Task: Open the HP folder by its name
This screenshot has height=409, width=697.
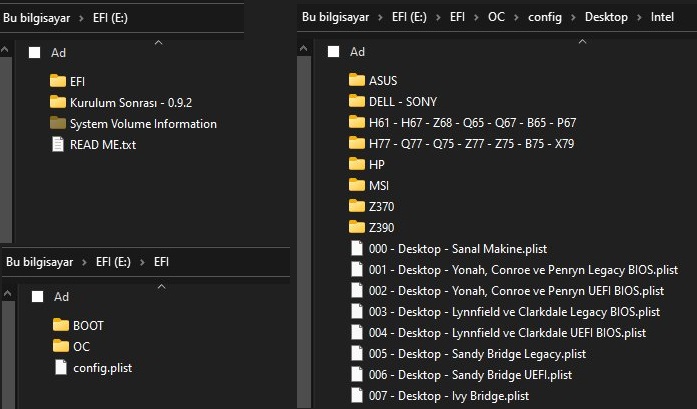Action: pos(377,165)
